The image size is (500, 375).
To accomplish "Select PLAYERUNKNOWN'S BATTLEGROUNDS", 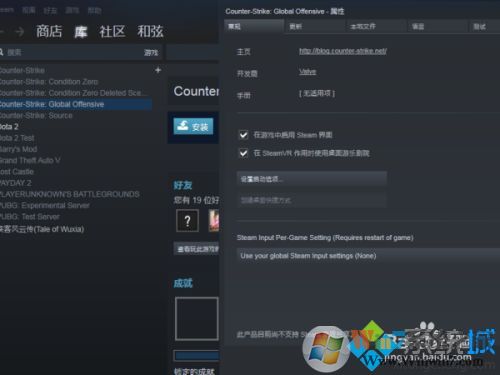I will pos(70,194).
